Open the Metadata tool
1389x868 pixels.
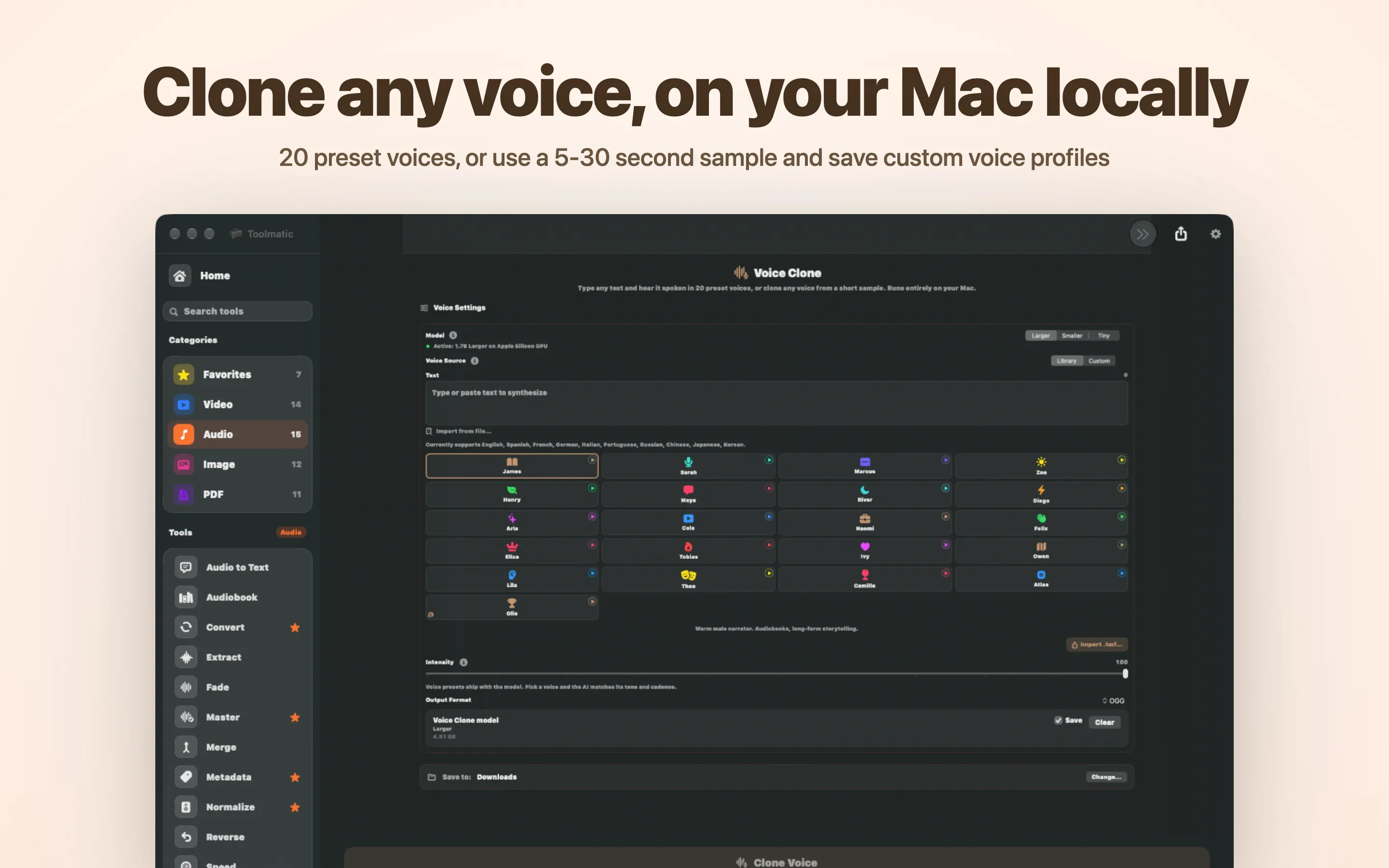coord(238,777)
